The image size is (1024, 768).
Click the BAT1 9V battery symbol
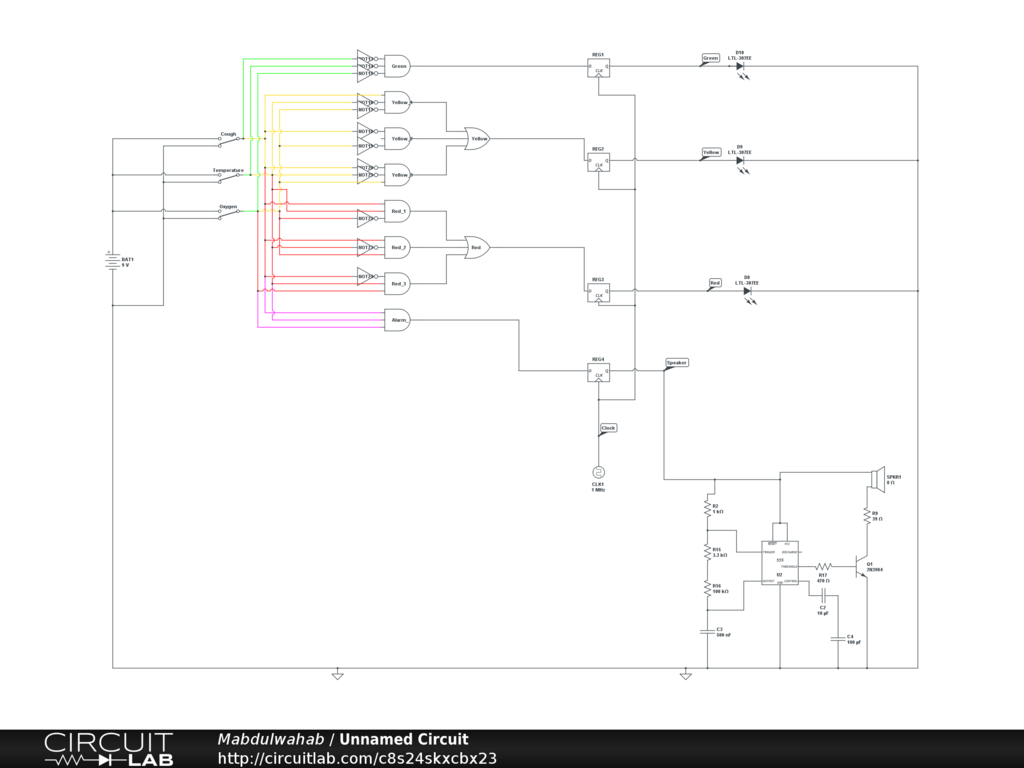click(x=112, y=260)
